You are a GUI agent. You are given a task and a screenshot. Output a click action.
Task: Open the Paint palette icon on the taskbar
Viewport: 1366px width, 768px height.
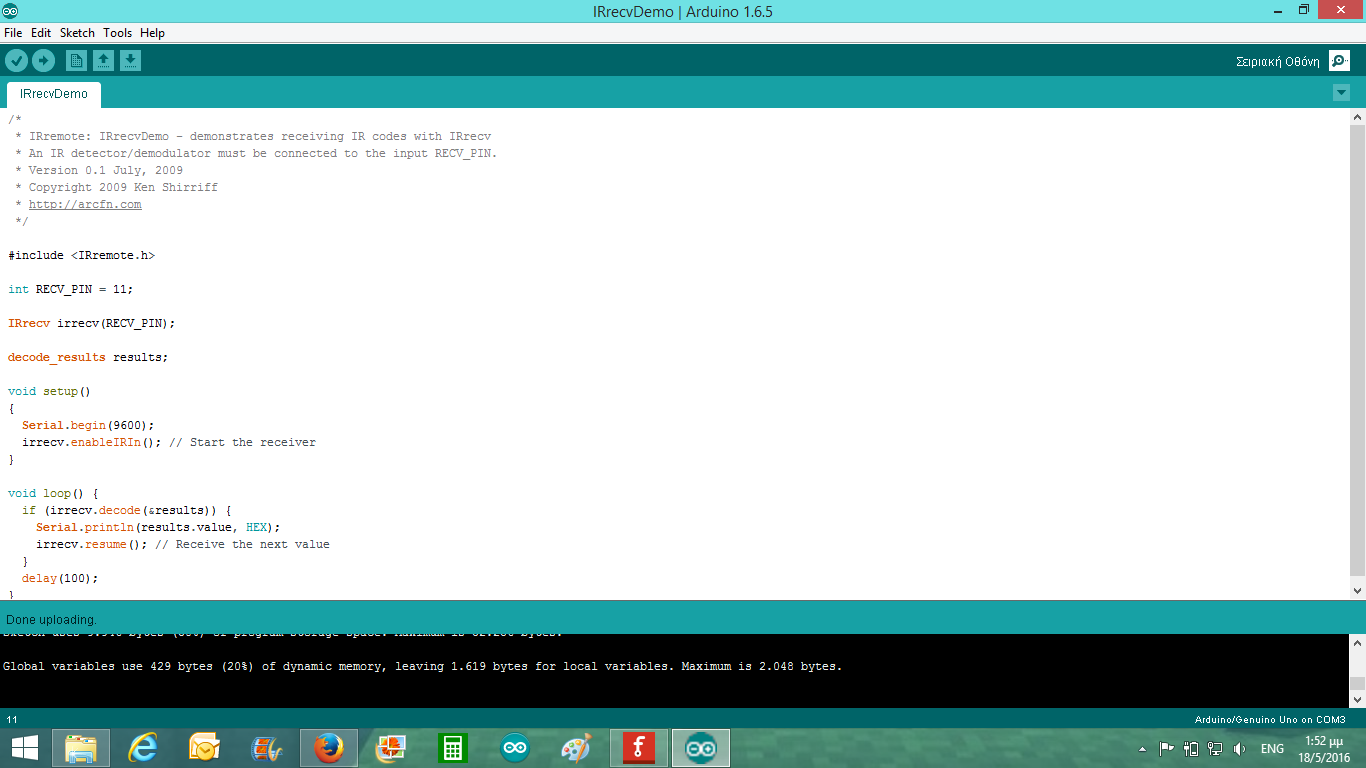click(x=577, y=748)
